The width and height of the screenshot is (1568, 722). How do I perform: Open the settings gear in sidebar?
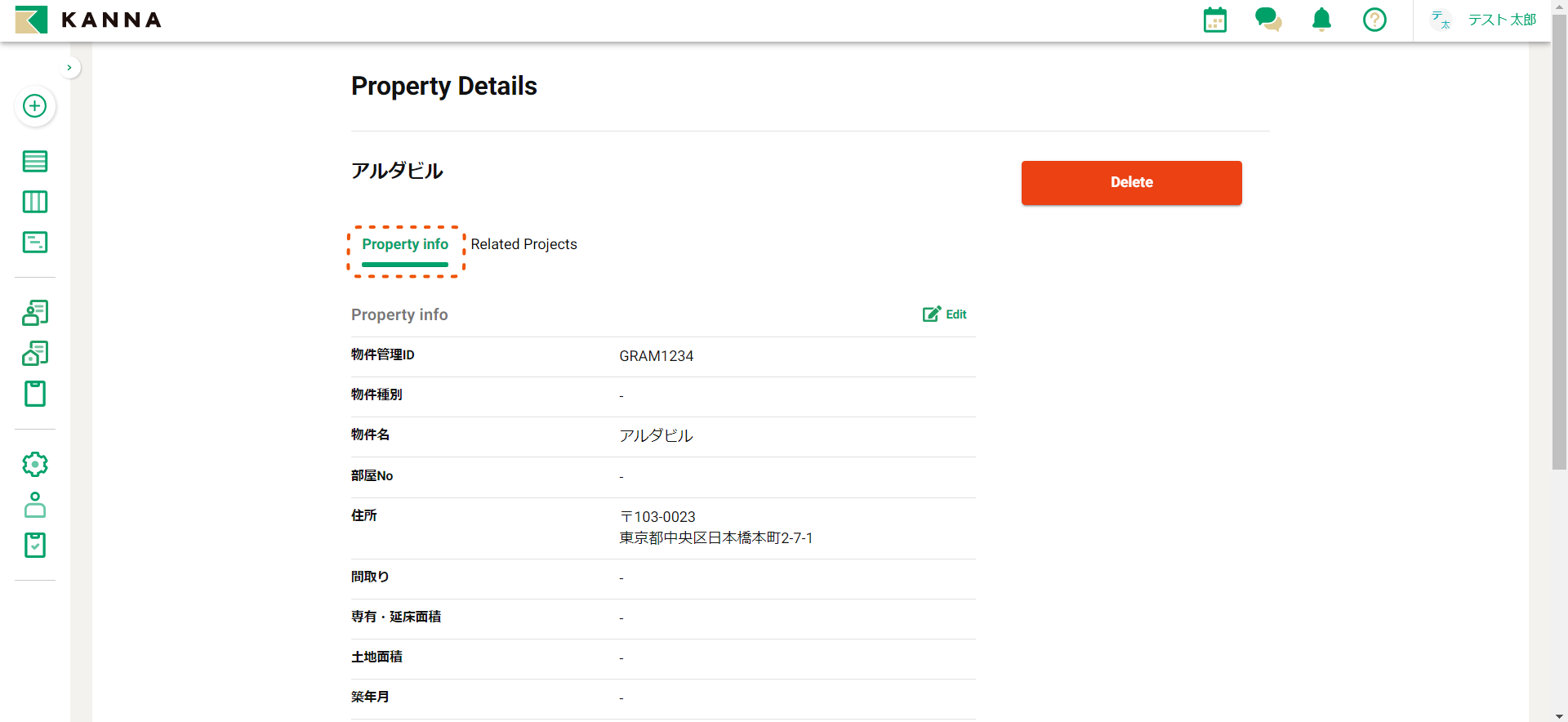34,465
